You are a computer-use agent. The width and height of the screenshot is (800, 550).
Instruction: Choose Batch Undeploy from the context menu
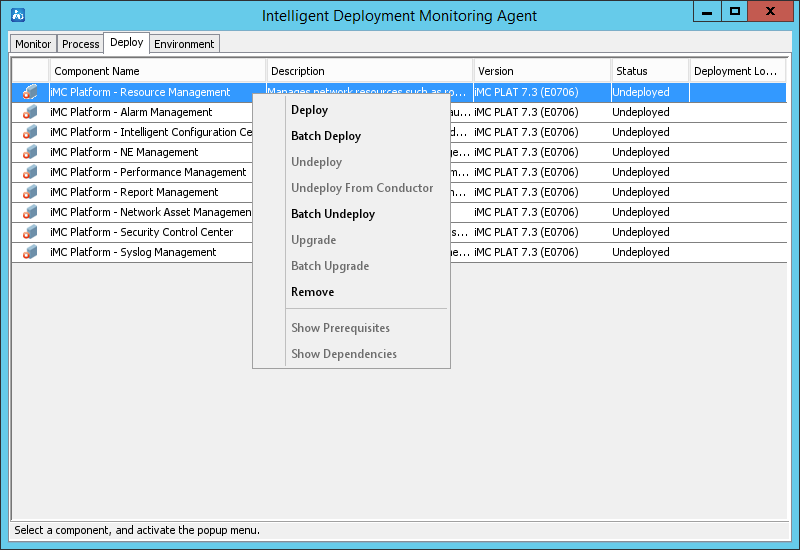(x=333, y=214)
